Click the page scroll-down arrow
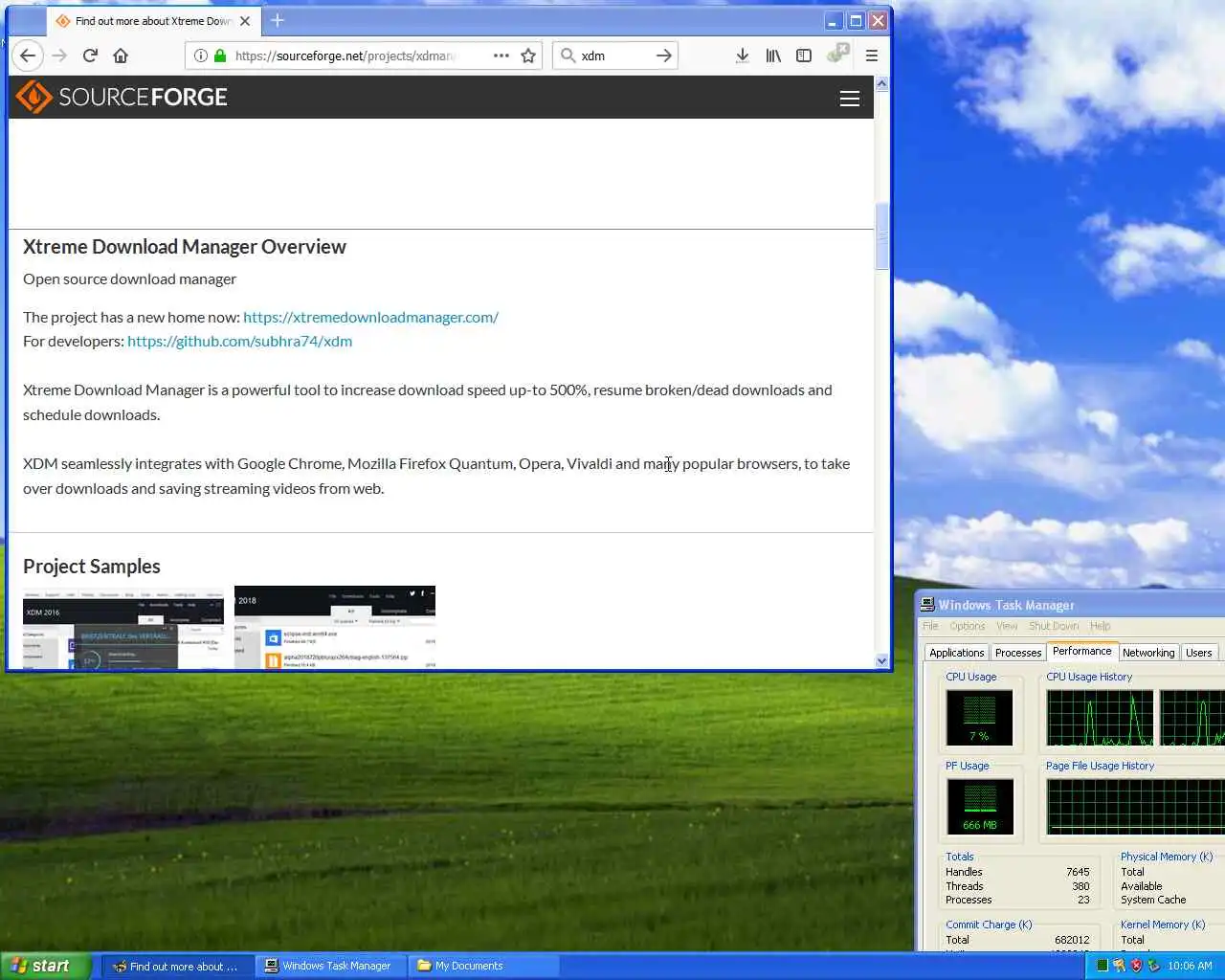 (881, 660)
